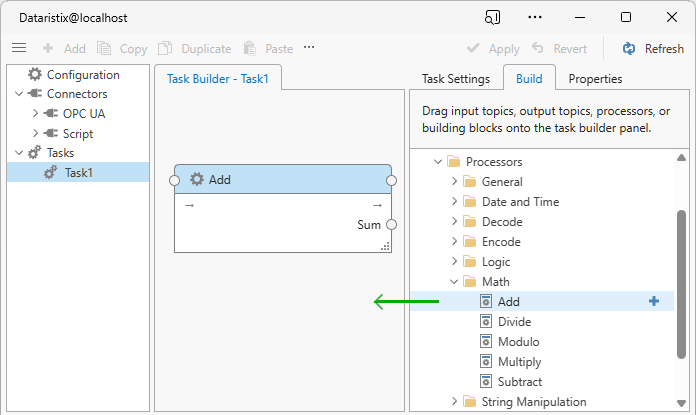Click the Configuration gear icon

point(35,74)
